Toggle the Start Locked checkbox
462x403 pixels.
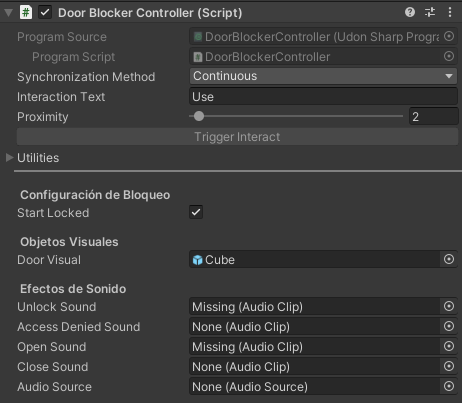(196, 212)
